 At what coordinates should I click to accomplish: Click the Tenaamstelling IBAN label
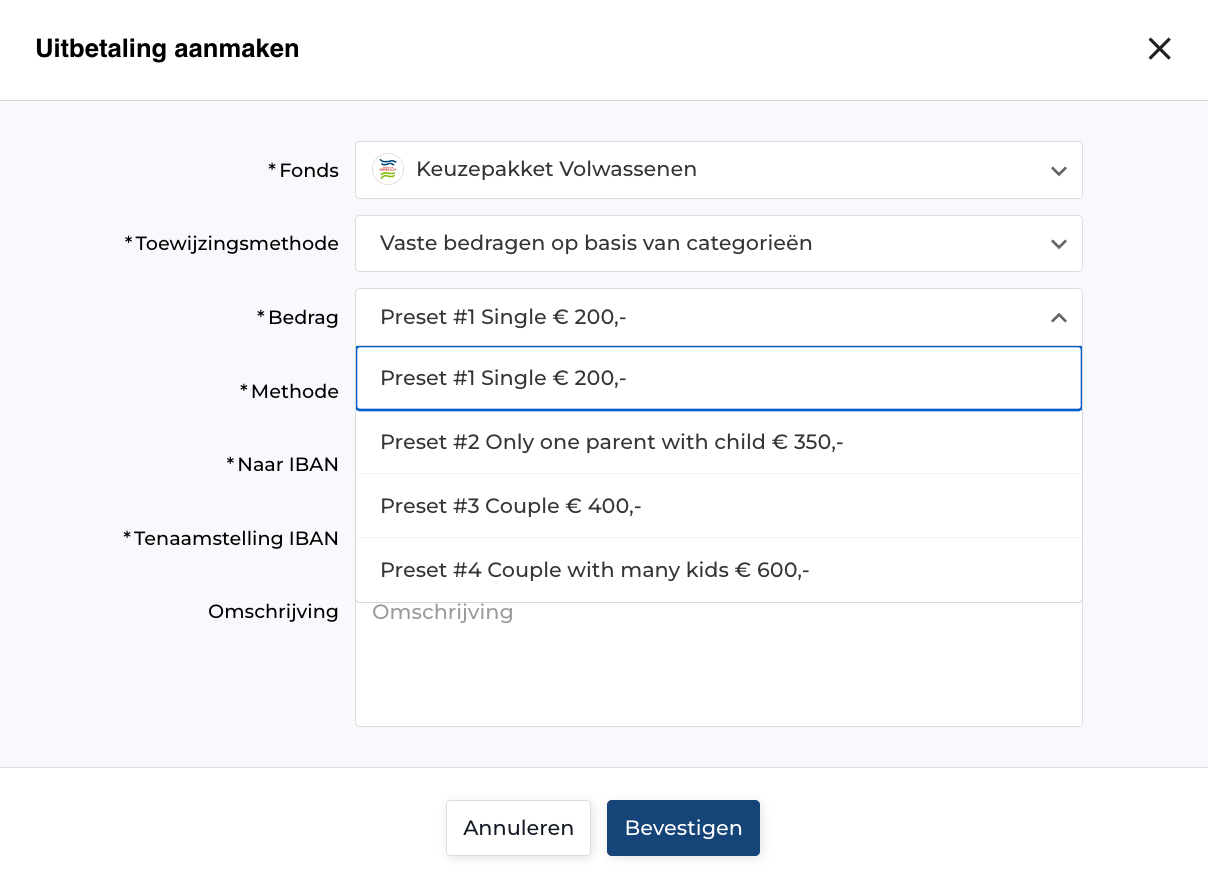(x=231, y=539)
